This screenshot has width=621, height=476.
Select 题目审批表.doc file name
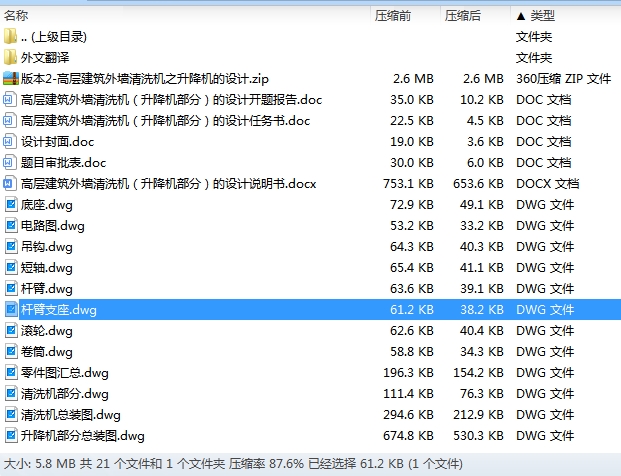[63, 162]
